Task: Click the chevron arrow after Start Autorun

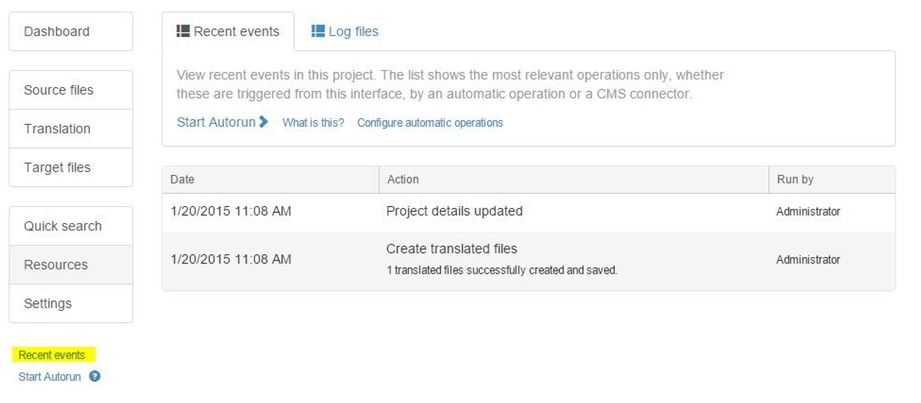Action: click(x=263, y=122)
